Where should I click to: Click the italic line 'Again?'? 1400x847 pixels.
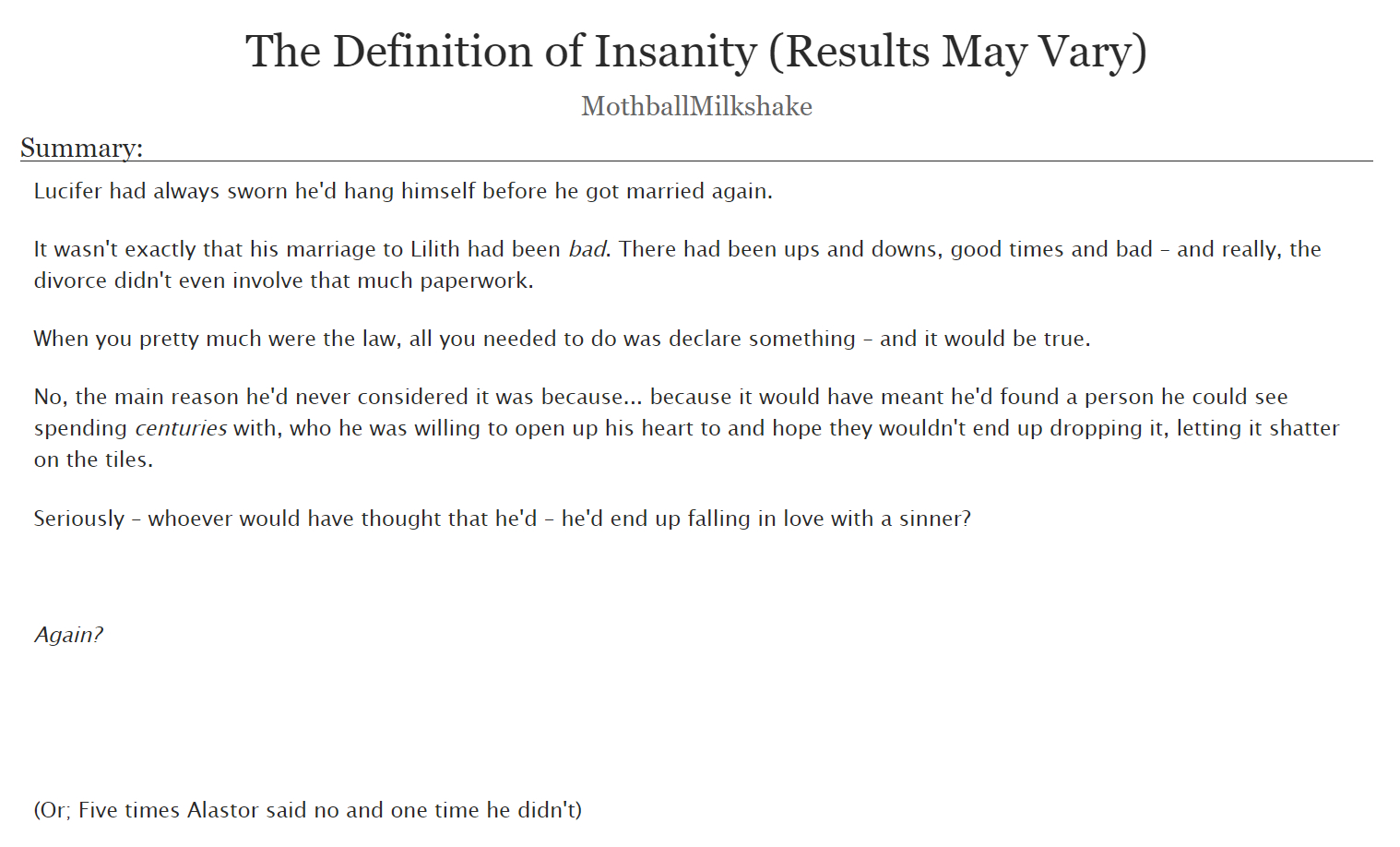pos(68,635)
